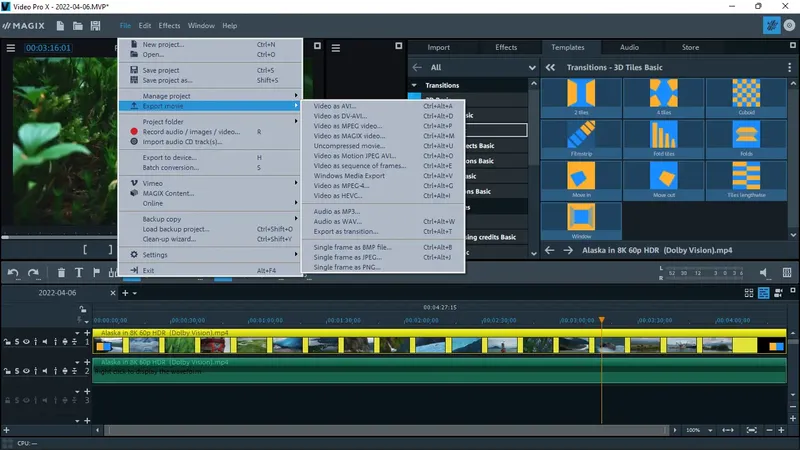This screenshot has height=450, width=800.
Task: Click the open folder icon in toolbar
Action: (78, 26)
